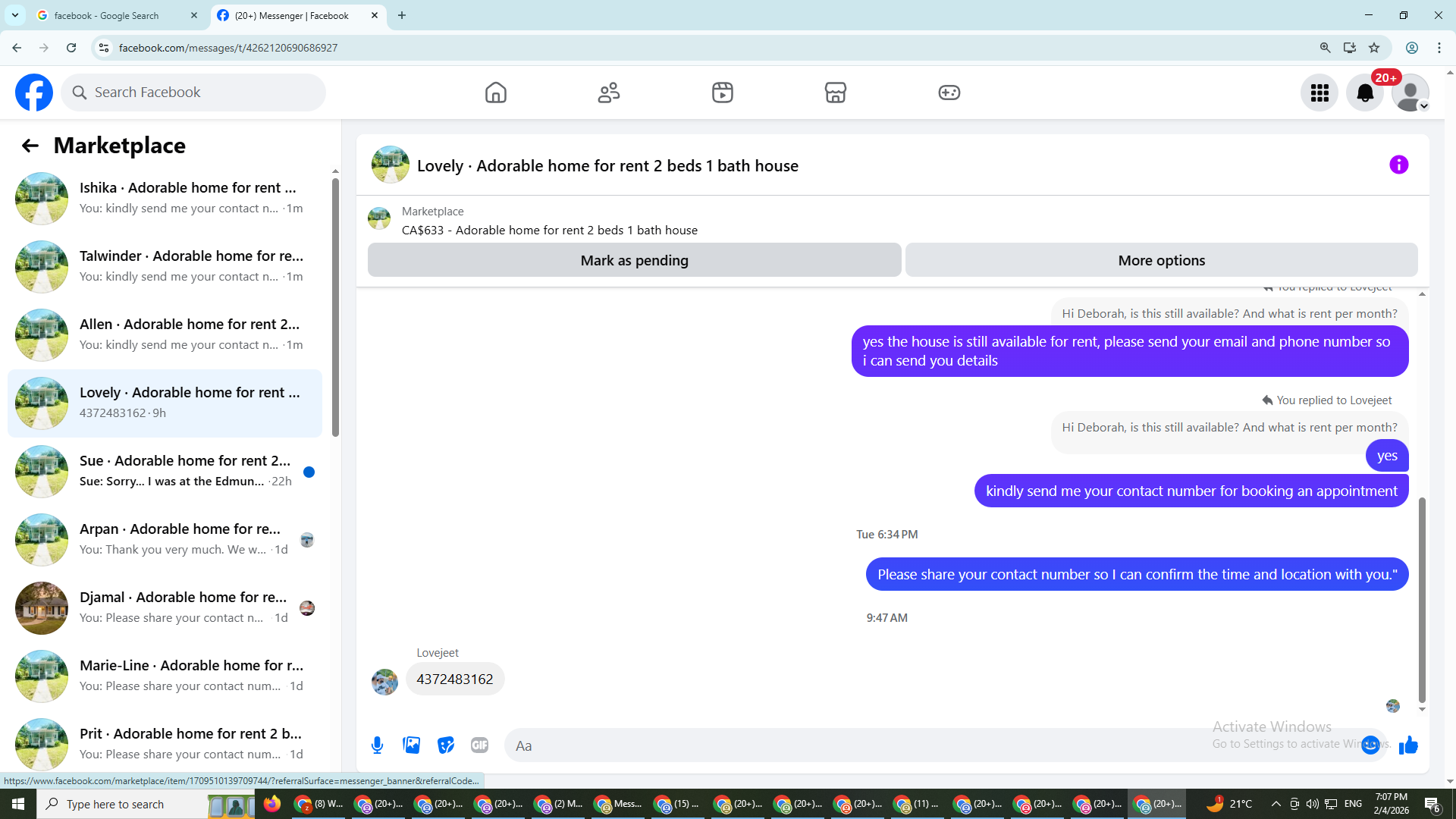1456x819 pixels.
Task: Open the Friends icon in top navigation
Action: pyautogui.click(x=609, y=93)
